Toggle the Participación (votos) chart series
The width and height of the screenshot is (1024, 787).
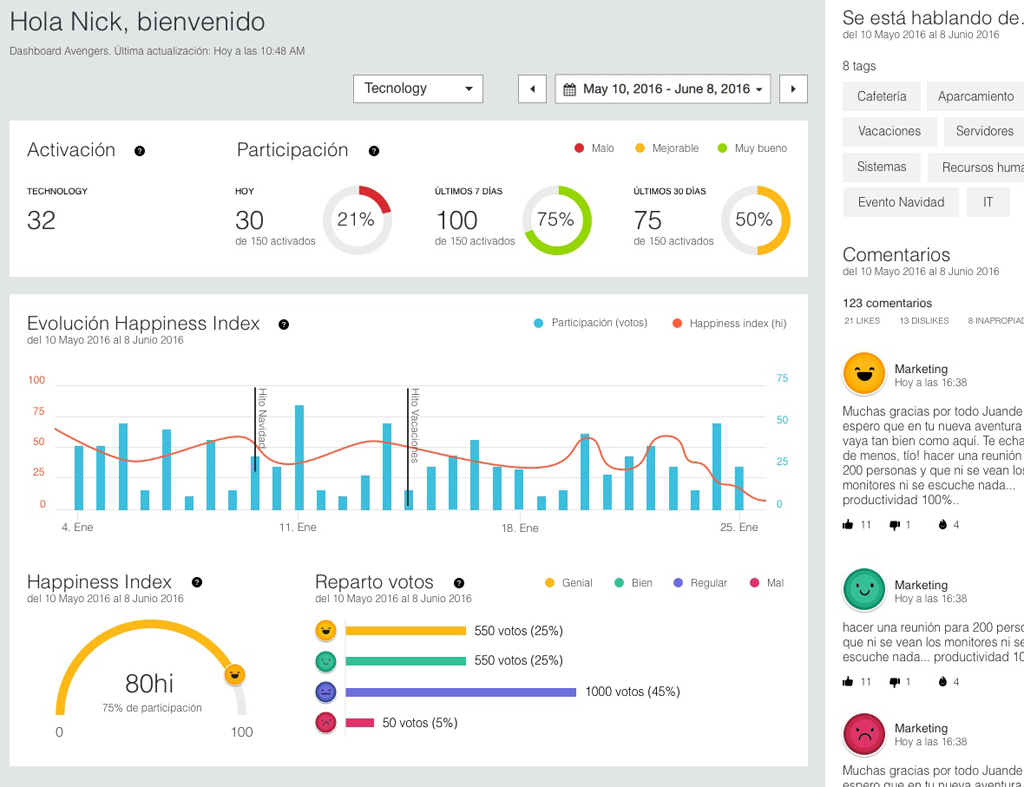click(590, 323)
